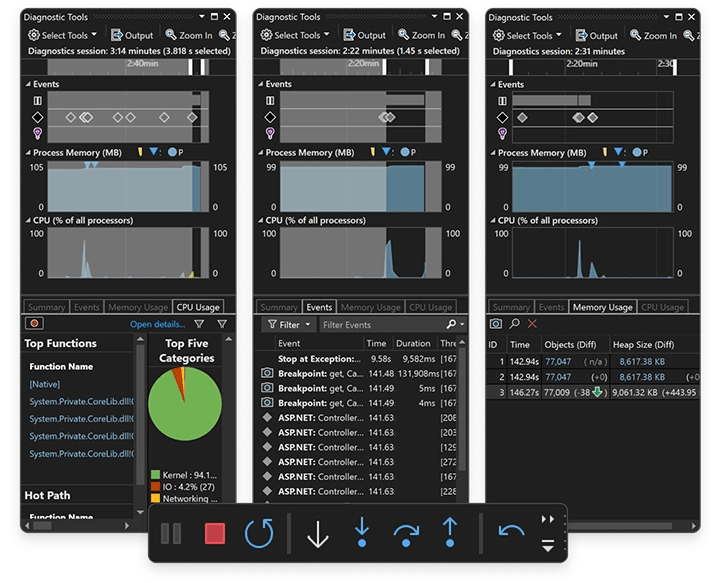Collapse CPU section in right window
The width and height of the screenshot is (725, 583).
click(x=493, y=221)
